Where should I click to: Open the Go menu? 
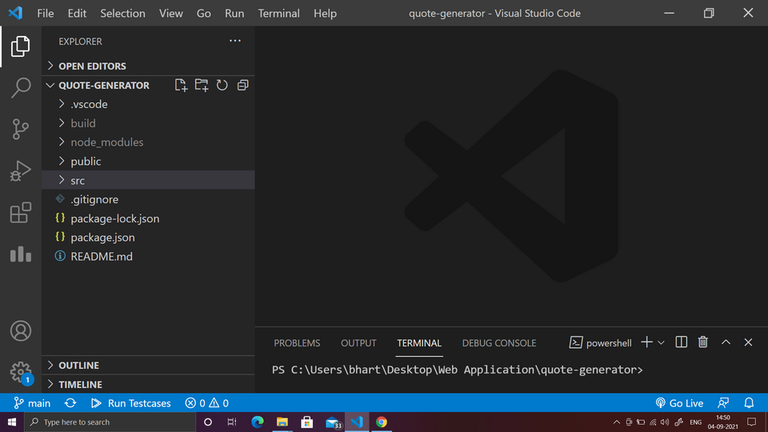pos(204,13)
